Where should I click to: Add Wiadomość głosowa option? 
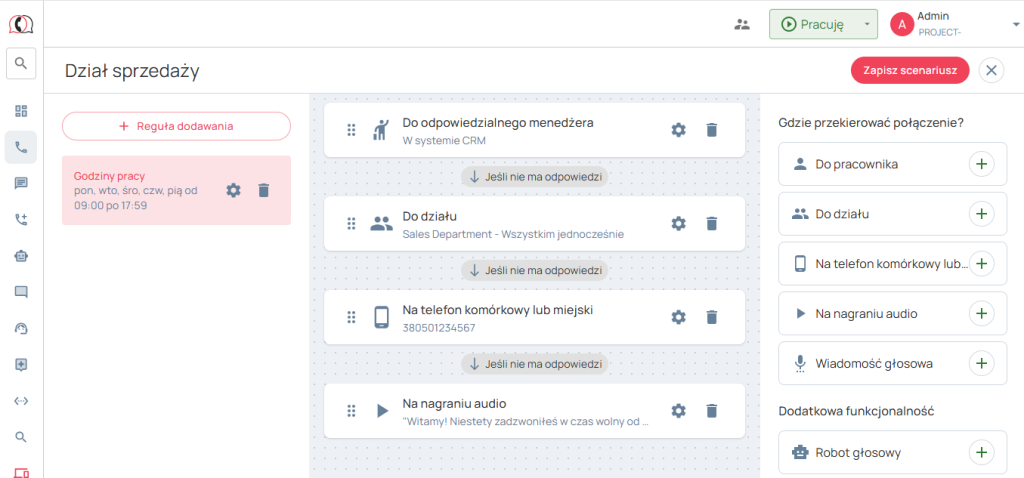click(982, 363)
